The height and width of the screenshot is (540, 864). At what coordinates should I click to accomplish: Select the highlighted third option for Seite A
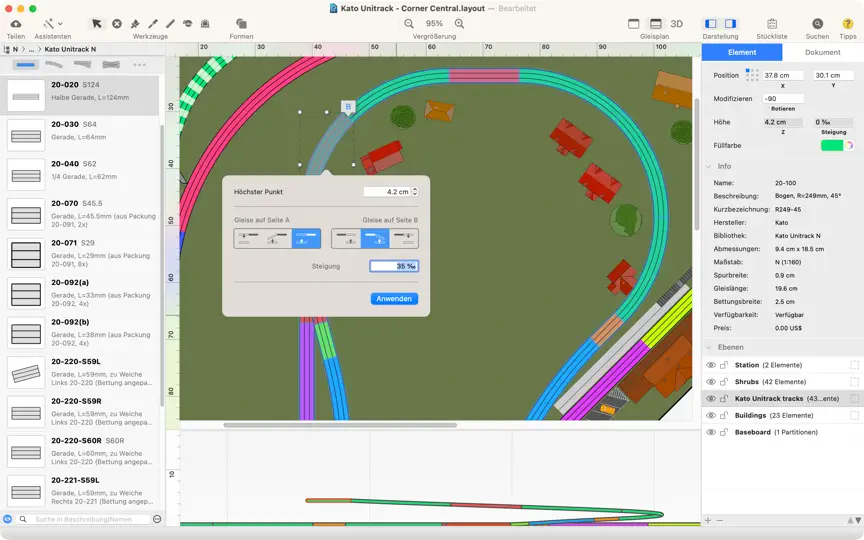click(306, 239)
